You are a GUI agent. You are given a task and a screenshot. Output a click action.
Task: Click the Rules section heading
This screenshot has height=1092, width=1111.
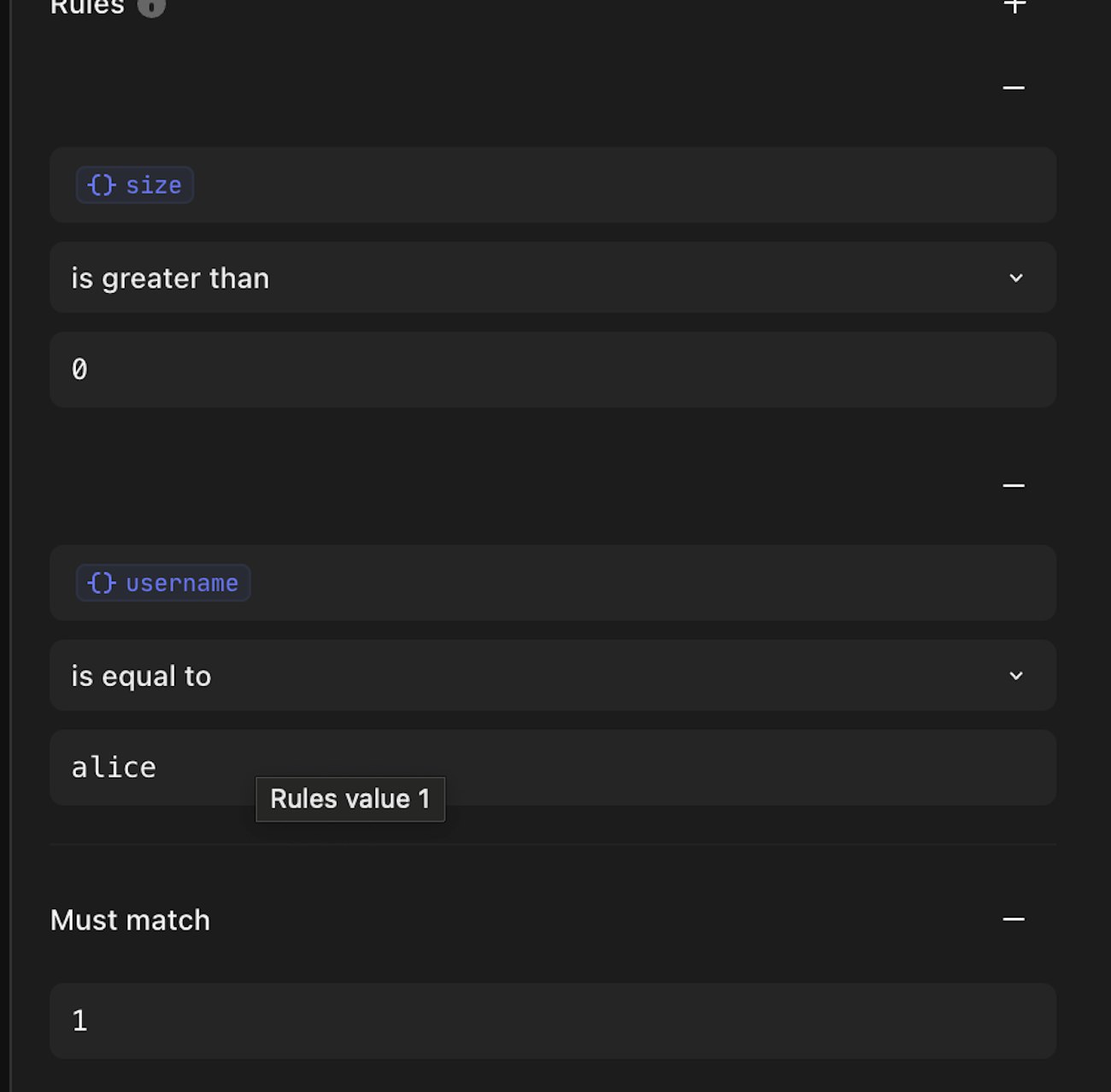coord(87,7)
